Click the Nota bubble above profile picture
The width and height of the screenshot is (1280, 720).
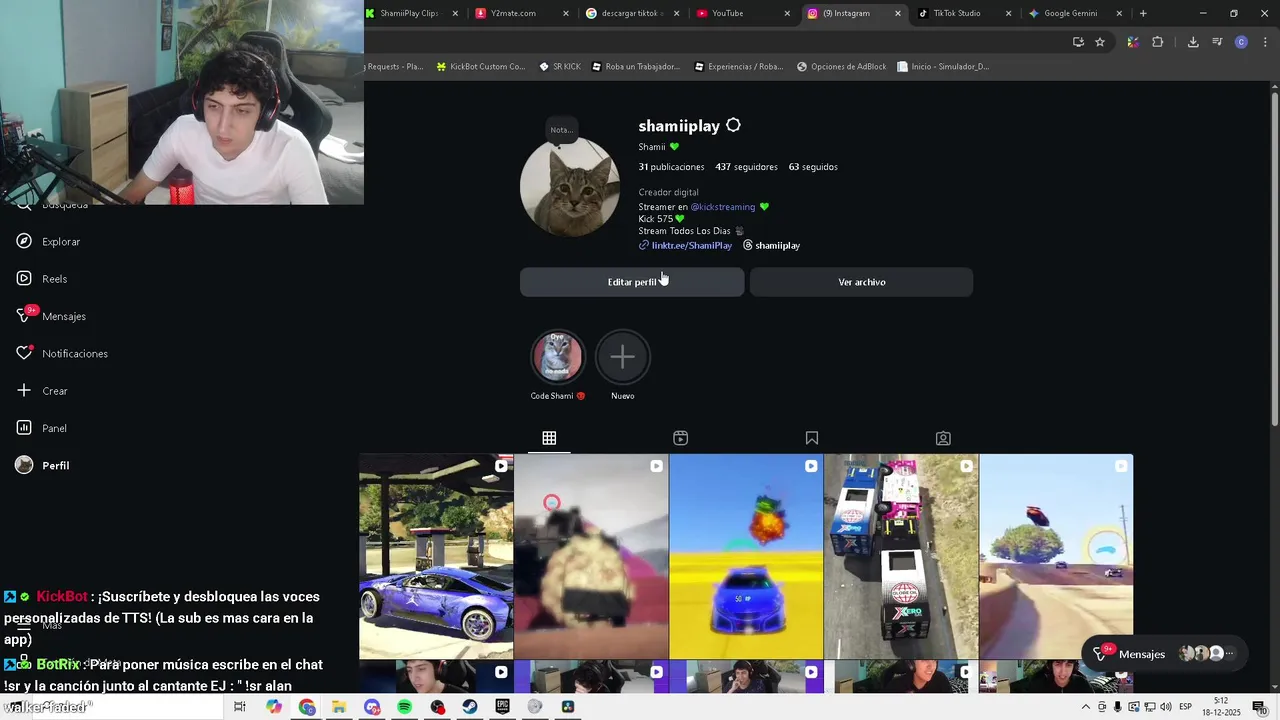562,129
